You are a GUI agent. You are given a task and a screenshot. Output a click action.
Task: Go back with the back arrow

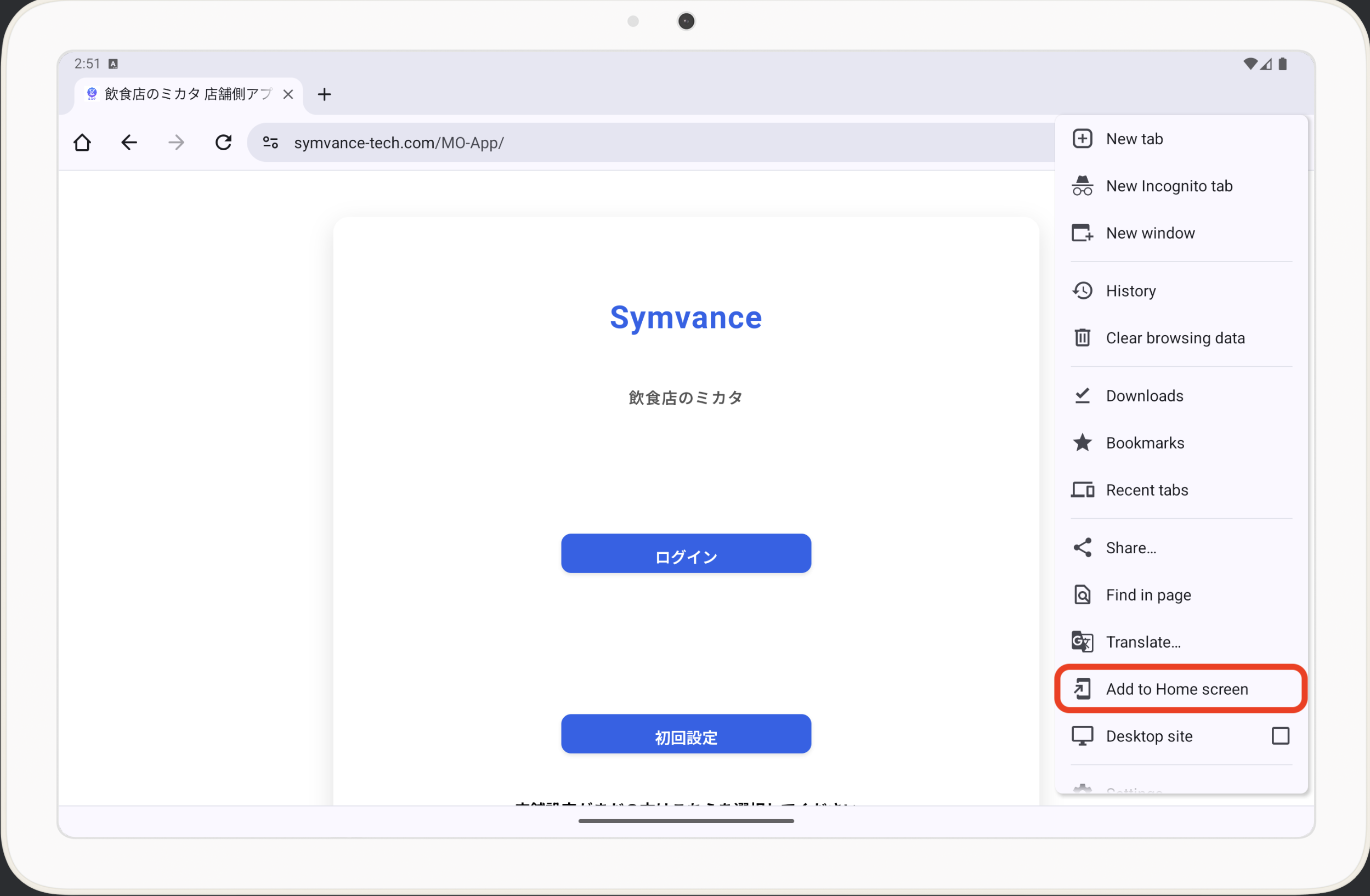point(129,142)
